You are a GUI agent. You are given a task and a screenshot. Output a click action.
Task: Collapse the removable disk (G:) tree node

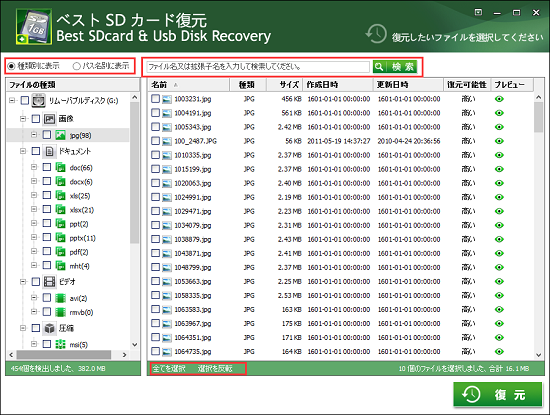coord(12,101)
